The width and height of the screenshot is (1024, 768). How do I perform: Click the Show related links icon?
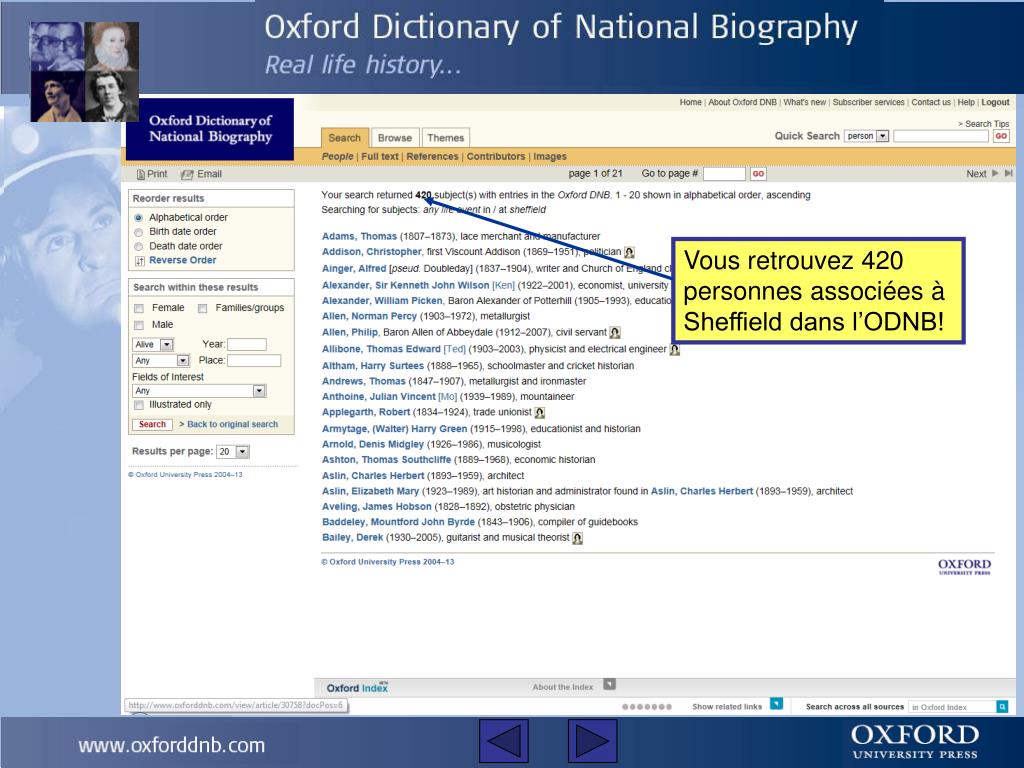(776, 704)
